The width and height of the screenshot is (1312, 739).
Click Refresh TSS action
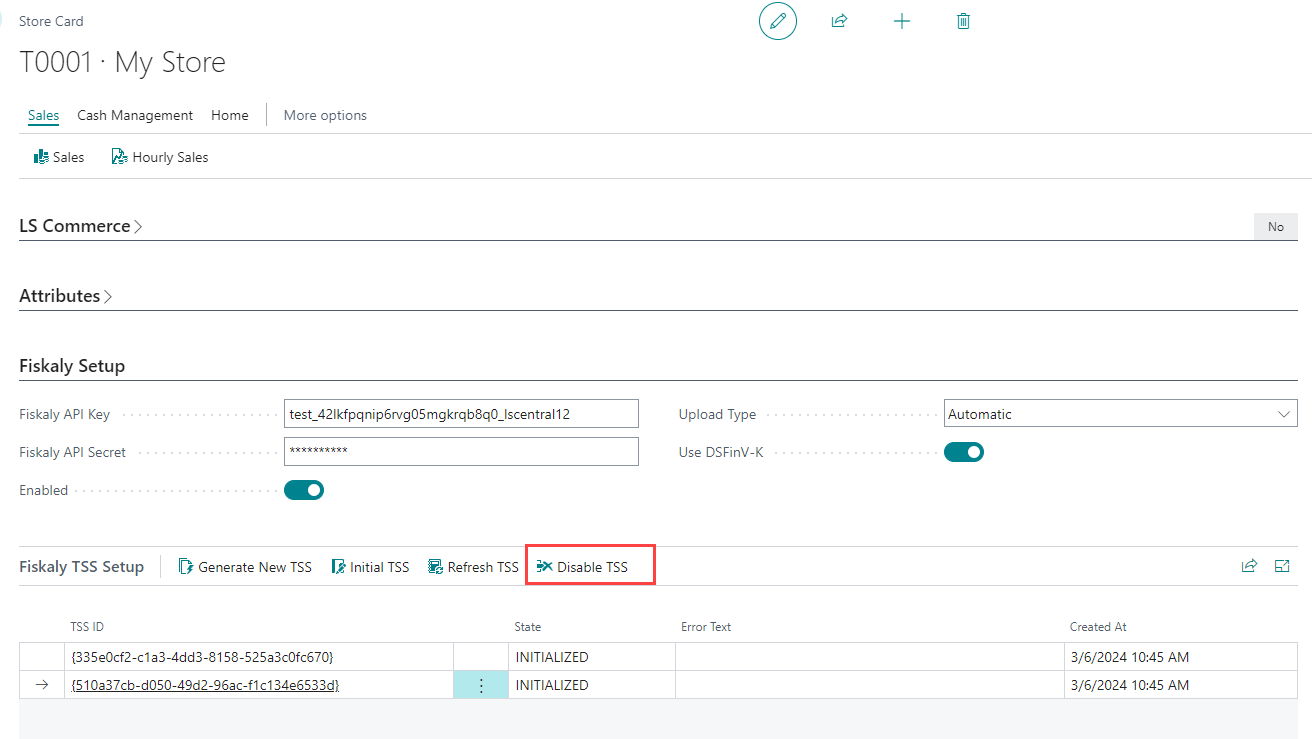tap(473, 567)
